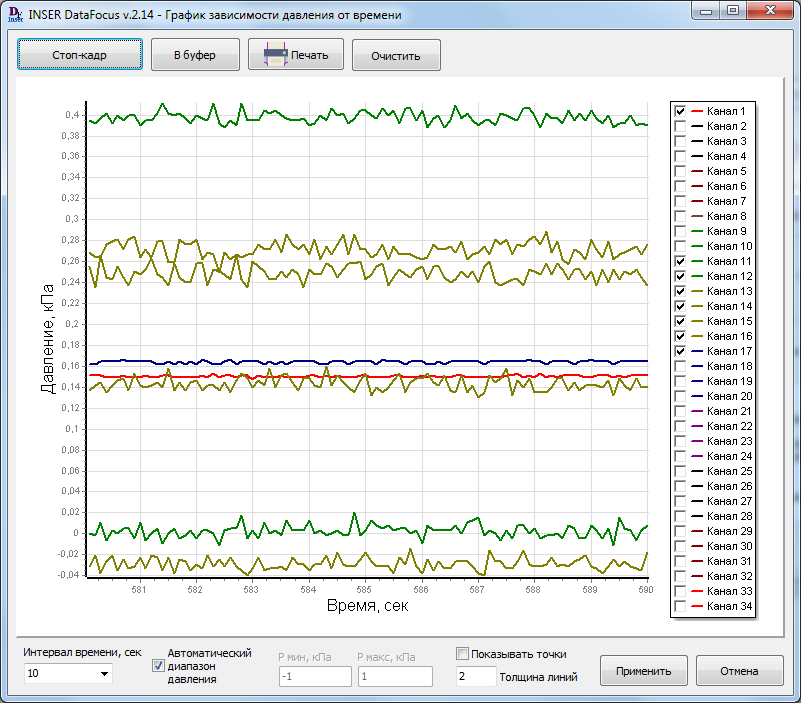Click the Канал 9 legend label
The image size is (801, 703).
point(726,231)
